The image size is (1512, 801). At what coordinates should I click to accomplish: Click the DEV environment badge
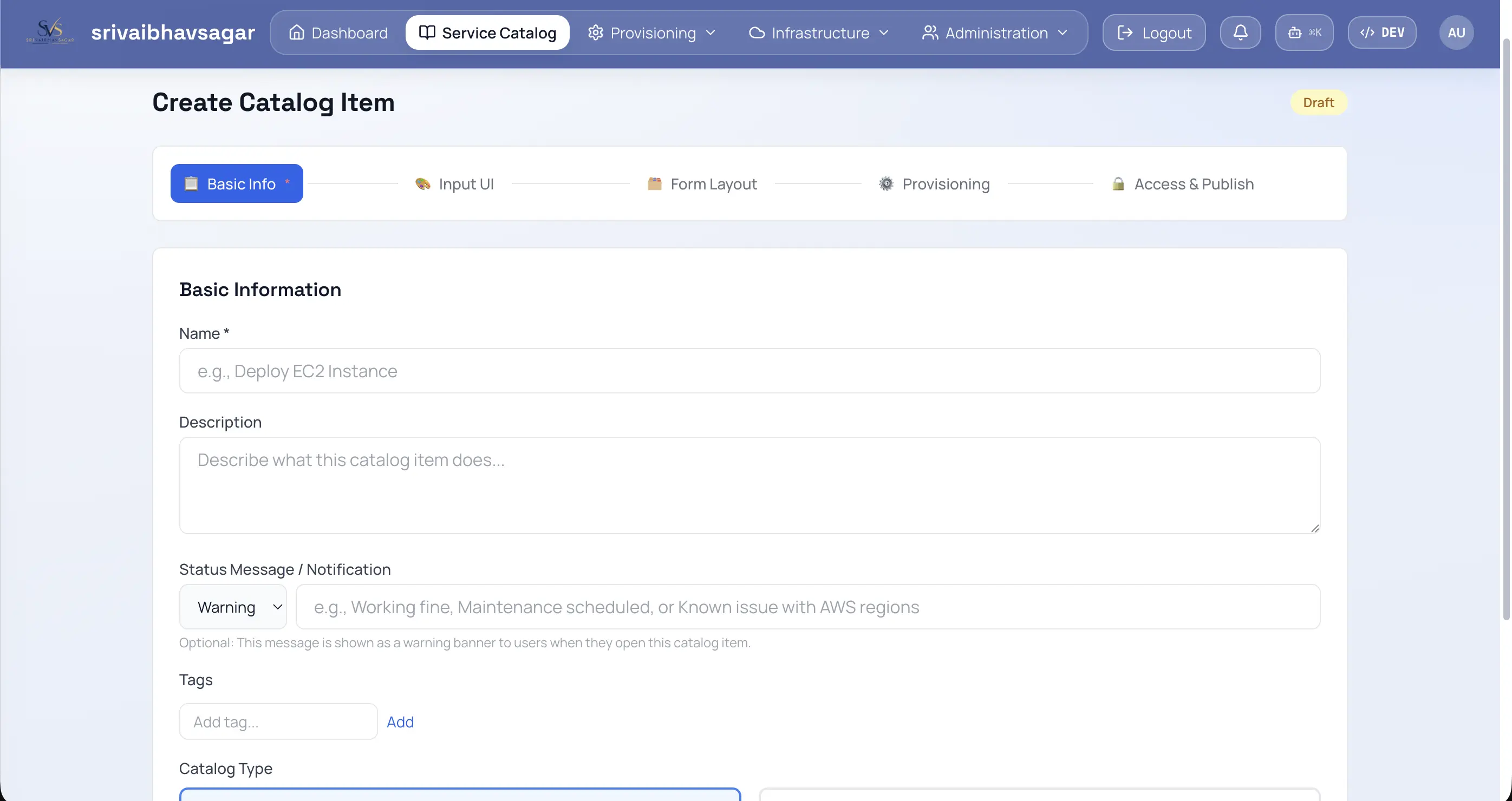(1381, 32)
